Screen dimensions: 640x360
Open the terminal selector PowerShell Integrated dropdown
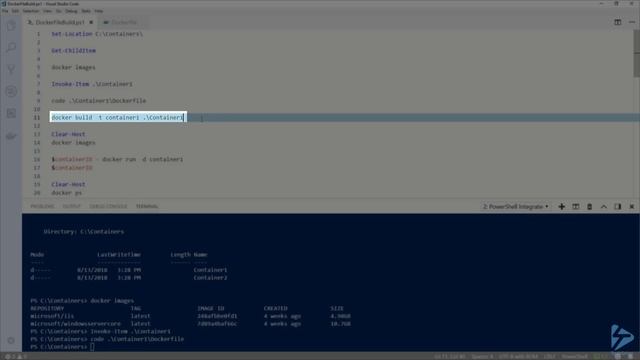pos(516,207)
